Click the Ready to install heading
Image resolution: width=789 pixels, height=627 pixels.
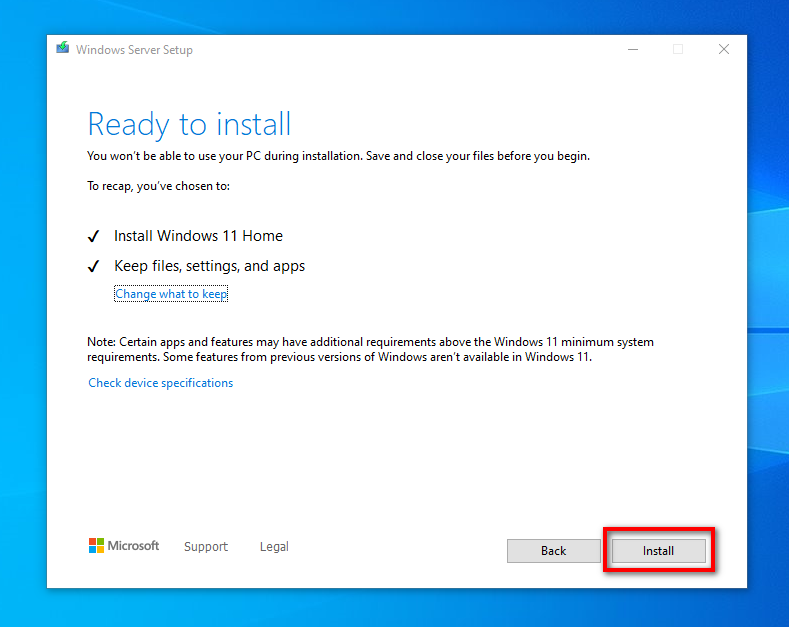pyautogui.click(x=189, y=125)
